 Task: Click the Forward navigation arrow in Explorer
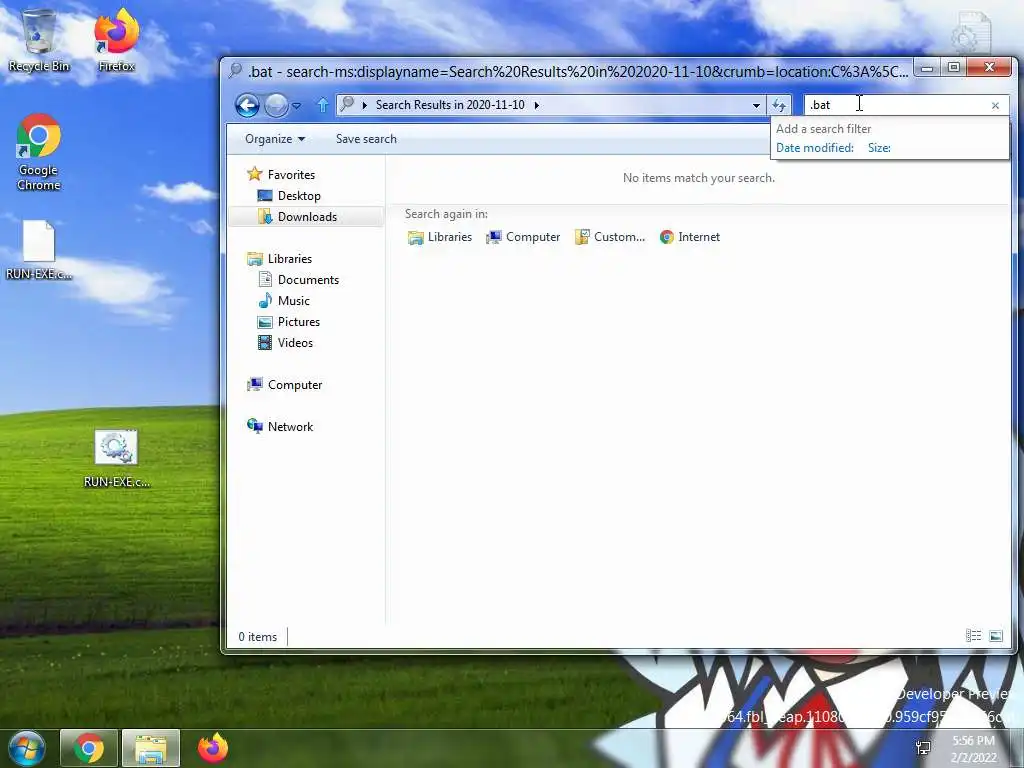click(x=276, y=105)
